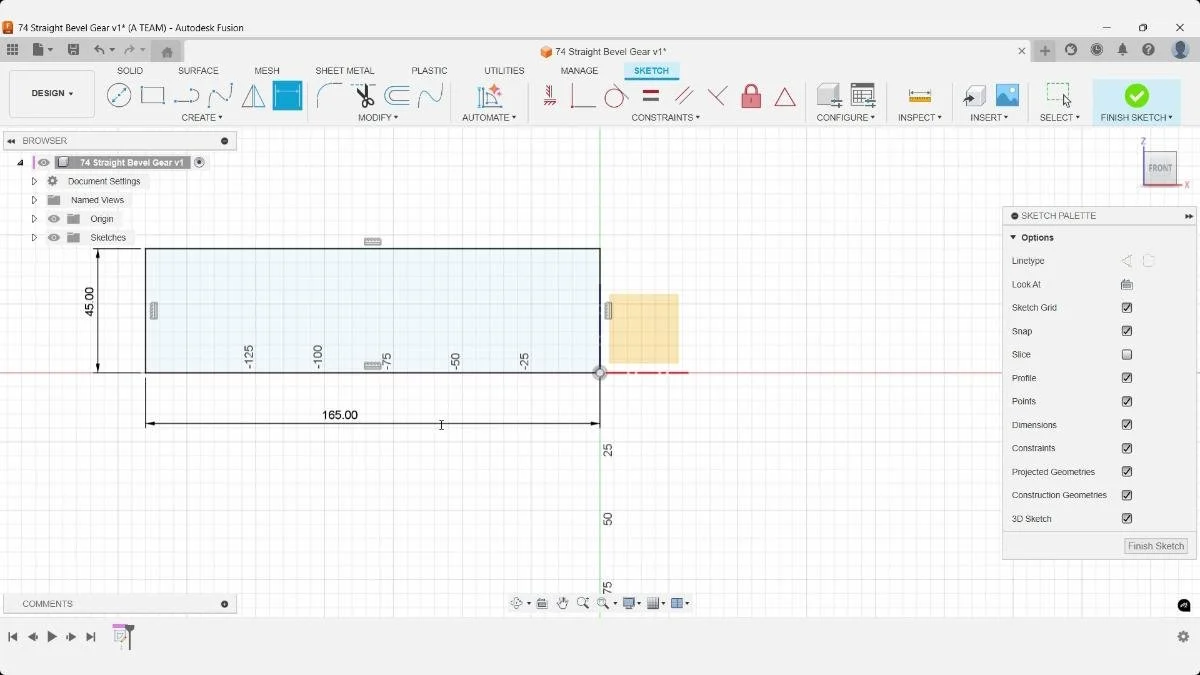Viewport: 1200px width, 675px height.
Task: Jump to timeline beginning
Action: pyautogui.click(x=13, y=637)
